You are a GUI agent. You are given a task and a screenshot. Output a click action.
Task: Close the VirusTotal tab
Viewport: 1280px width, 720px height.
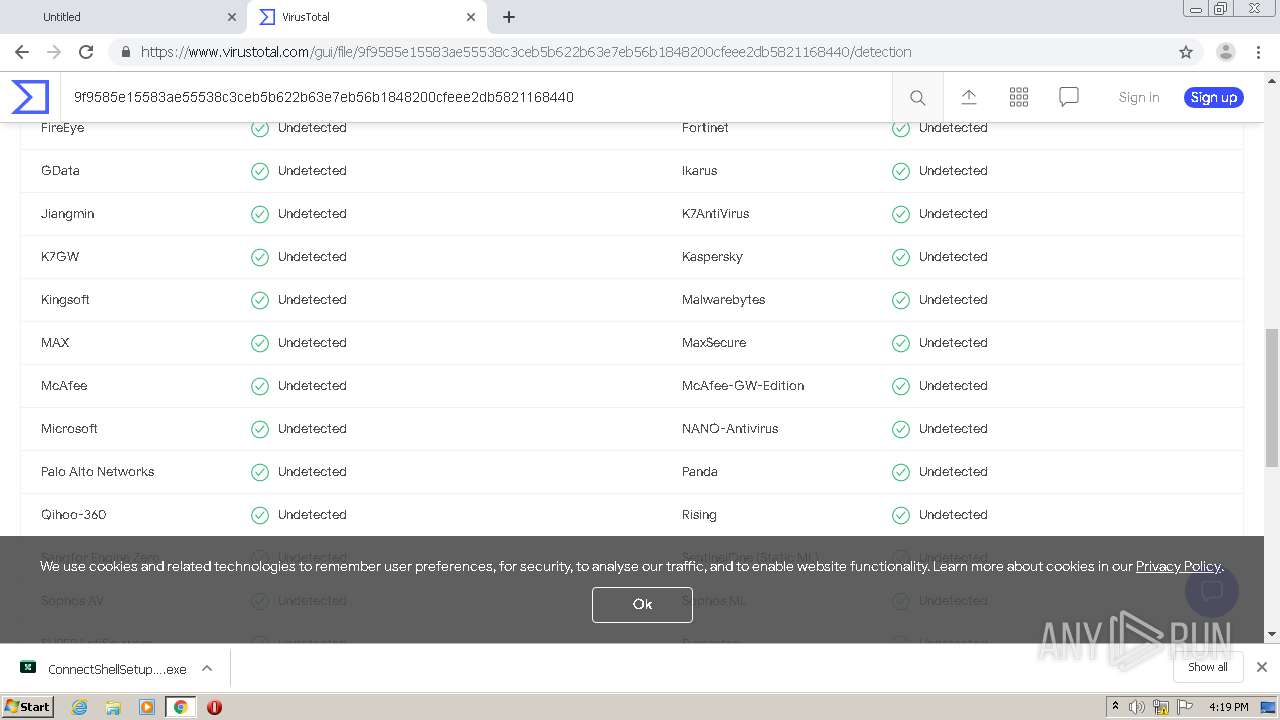click(471, 17)
